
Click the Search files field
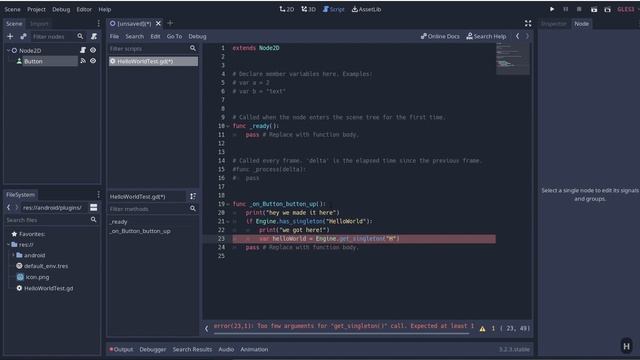[x=51, y=220]
